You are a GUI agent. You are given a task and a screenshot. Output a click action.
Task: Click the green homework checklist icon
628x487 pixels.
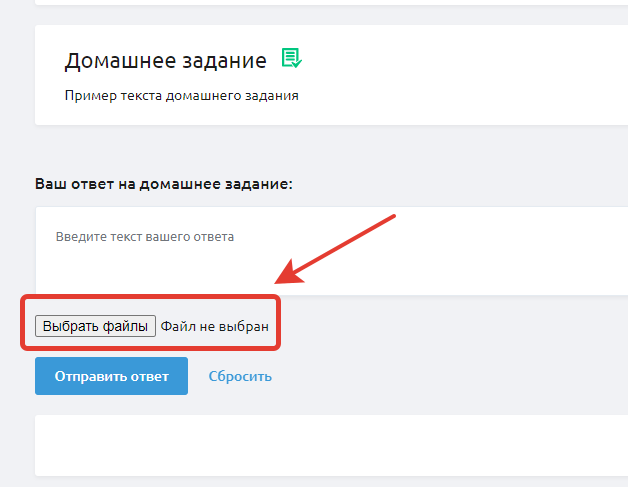292,58
